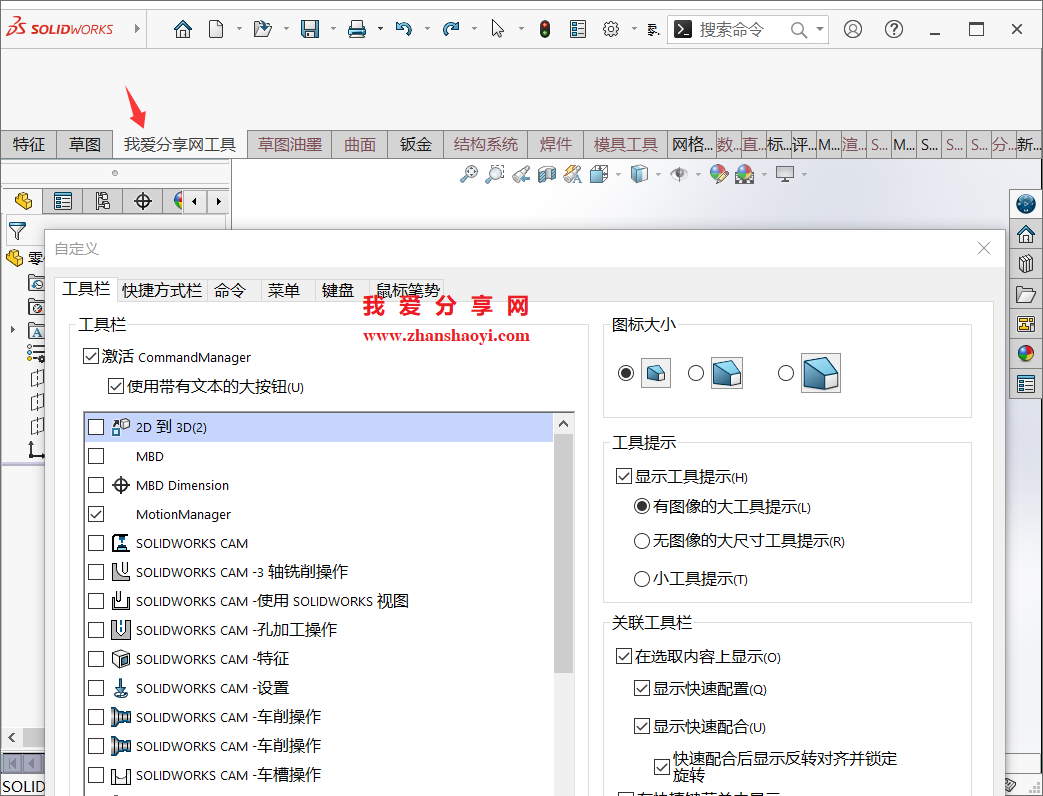1043x796 pixels.
Task: Switch to the 命令 tab in Customize dialog
Action: tap(233, 290)
